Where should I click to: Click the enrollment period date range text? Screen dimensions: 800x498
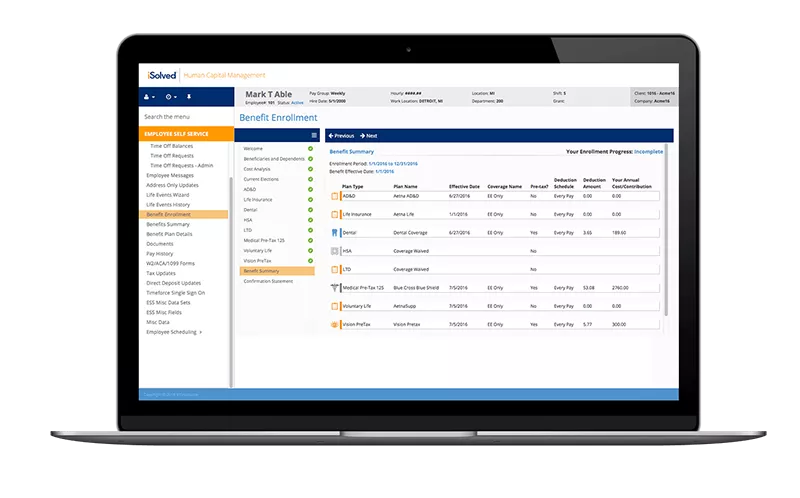(393, 164)
